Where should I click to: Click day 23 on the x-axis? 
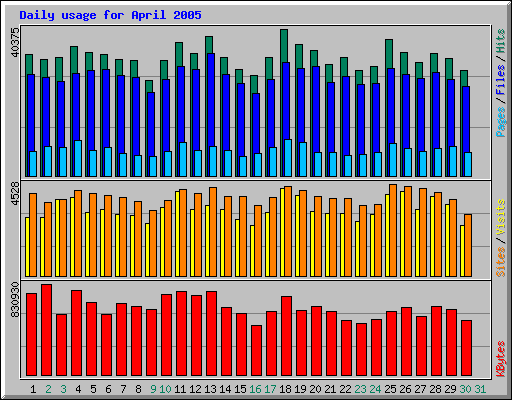coord(360,389)
